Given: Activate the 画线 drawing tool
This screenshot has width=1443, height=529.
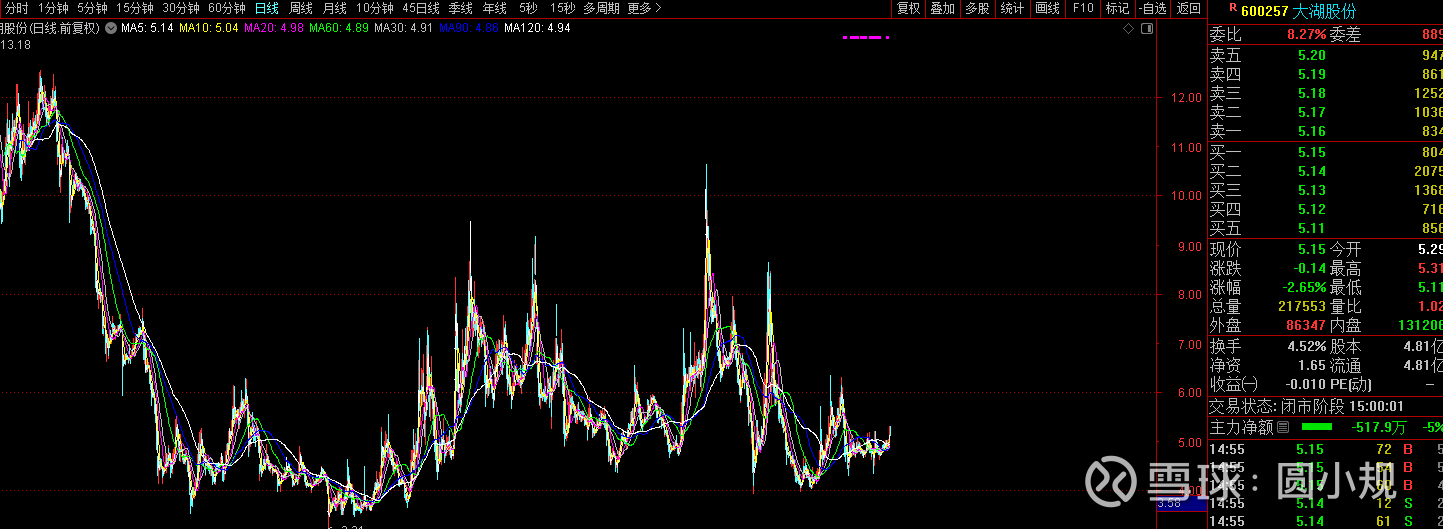Looking at the screenshot, I should (1047, 8).
